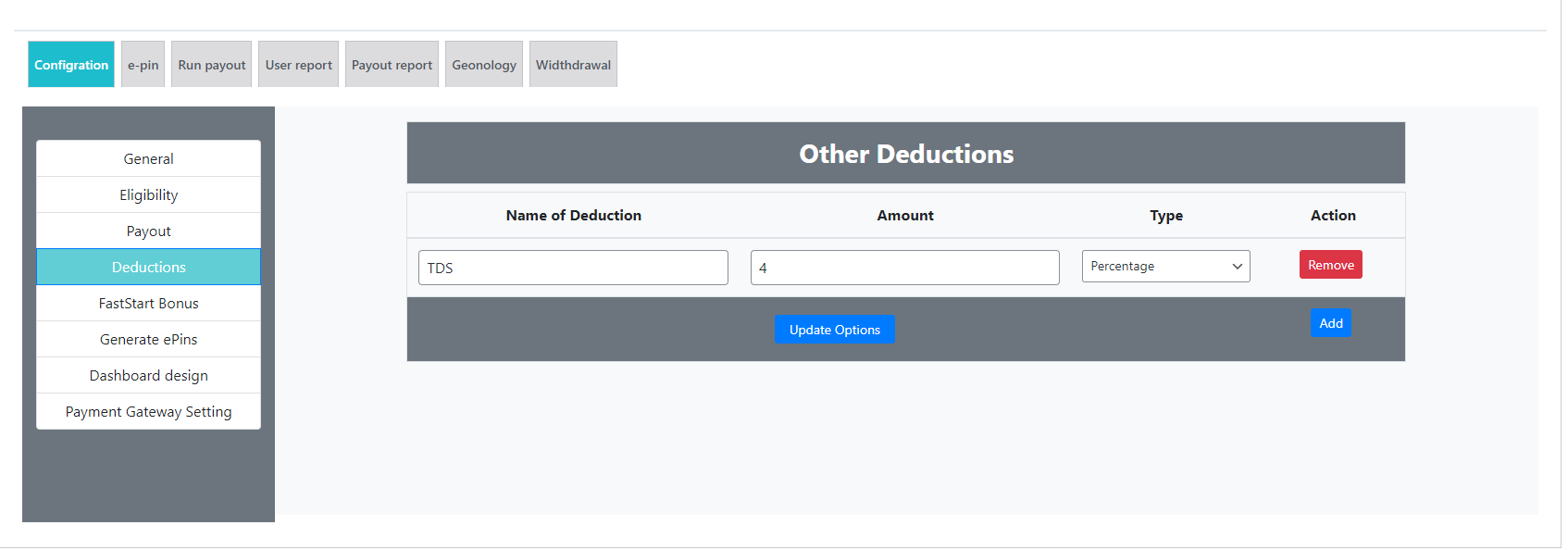1568x550 pixels.
Task: Click the deduction name field containing TDS
Action: click(573, 268)
